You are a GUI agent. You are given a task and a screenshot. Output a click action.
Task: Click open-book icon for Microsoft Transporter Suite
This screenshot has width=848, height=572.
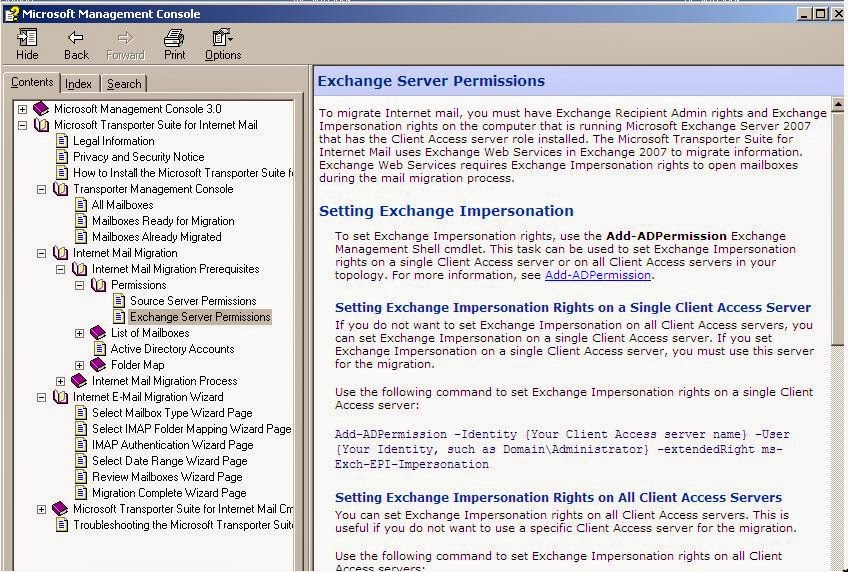pyautogui.click(x=41, y=125)
